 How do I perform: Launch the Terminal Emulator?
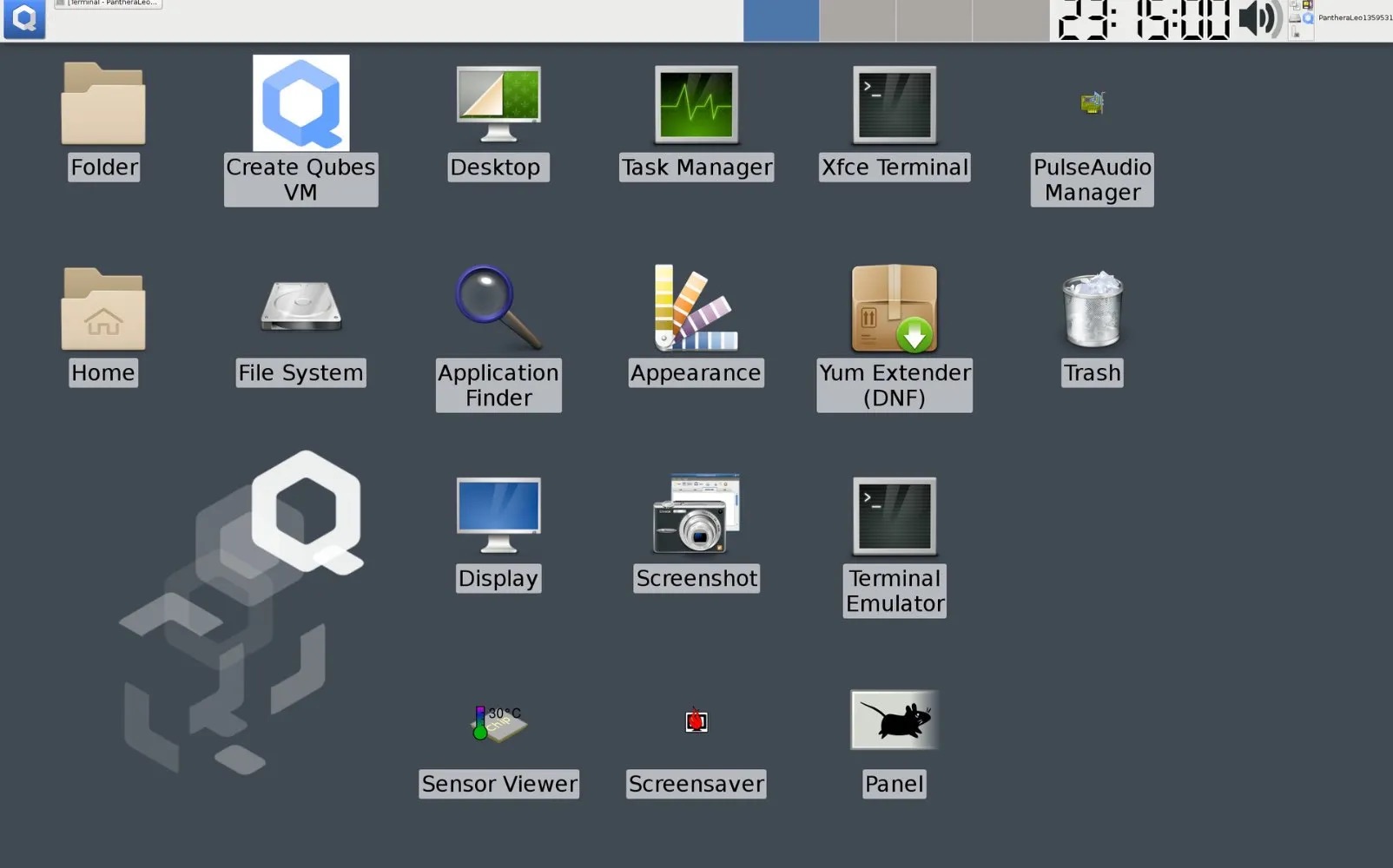click(894, 515)
